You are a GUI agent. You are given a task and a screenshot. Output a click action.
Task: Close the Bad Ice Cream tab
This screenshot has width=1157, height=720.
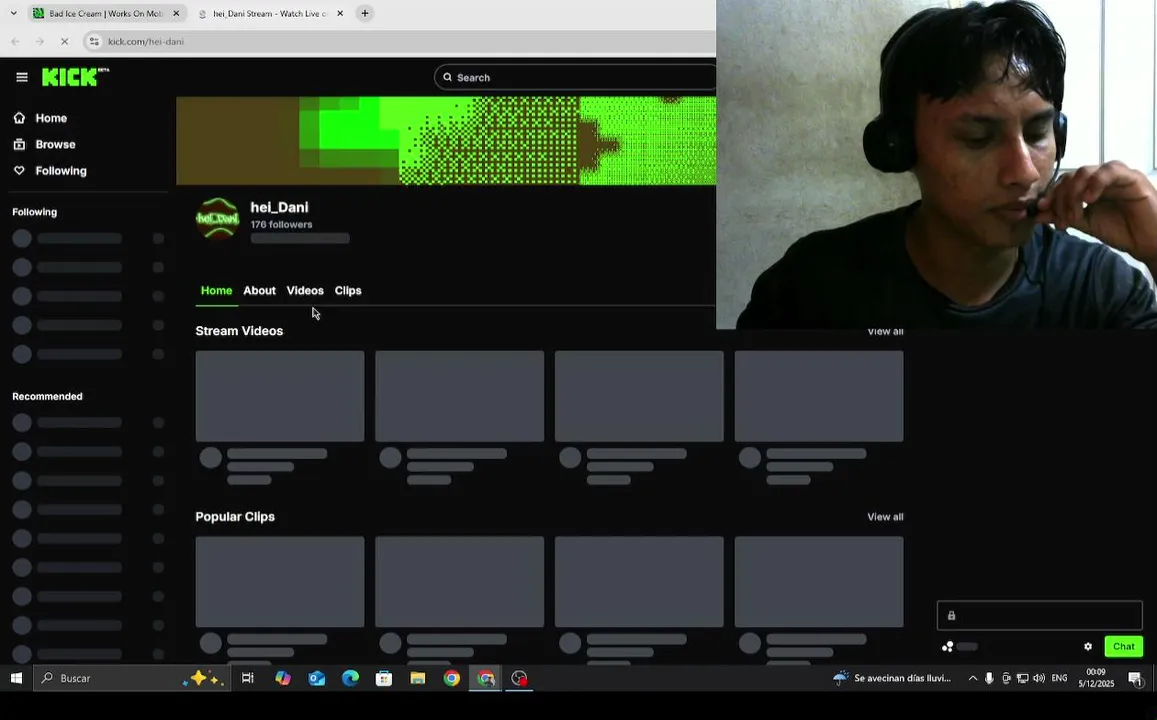pos(176,13)
